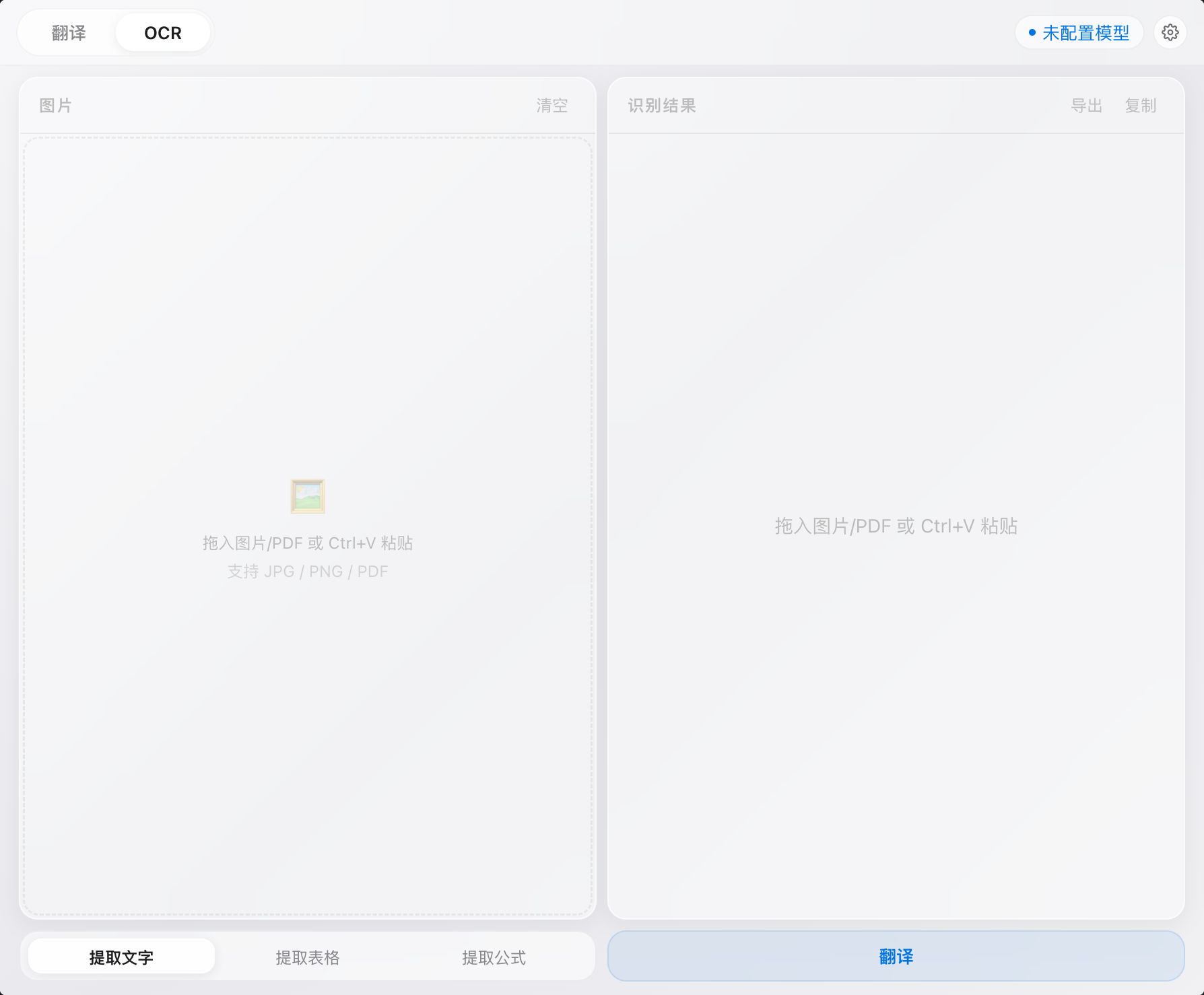This screenshot has height=995, width=1204.
Task: Click the blue status dot beside 未配置模型
Action: [1032, 32]
